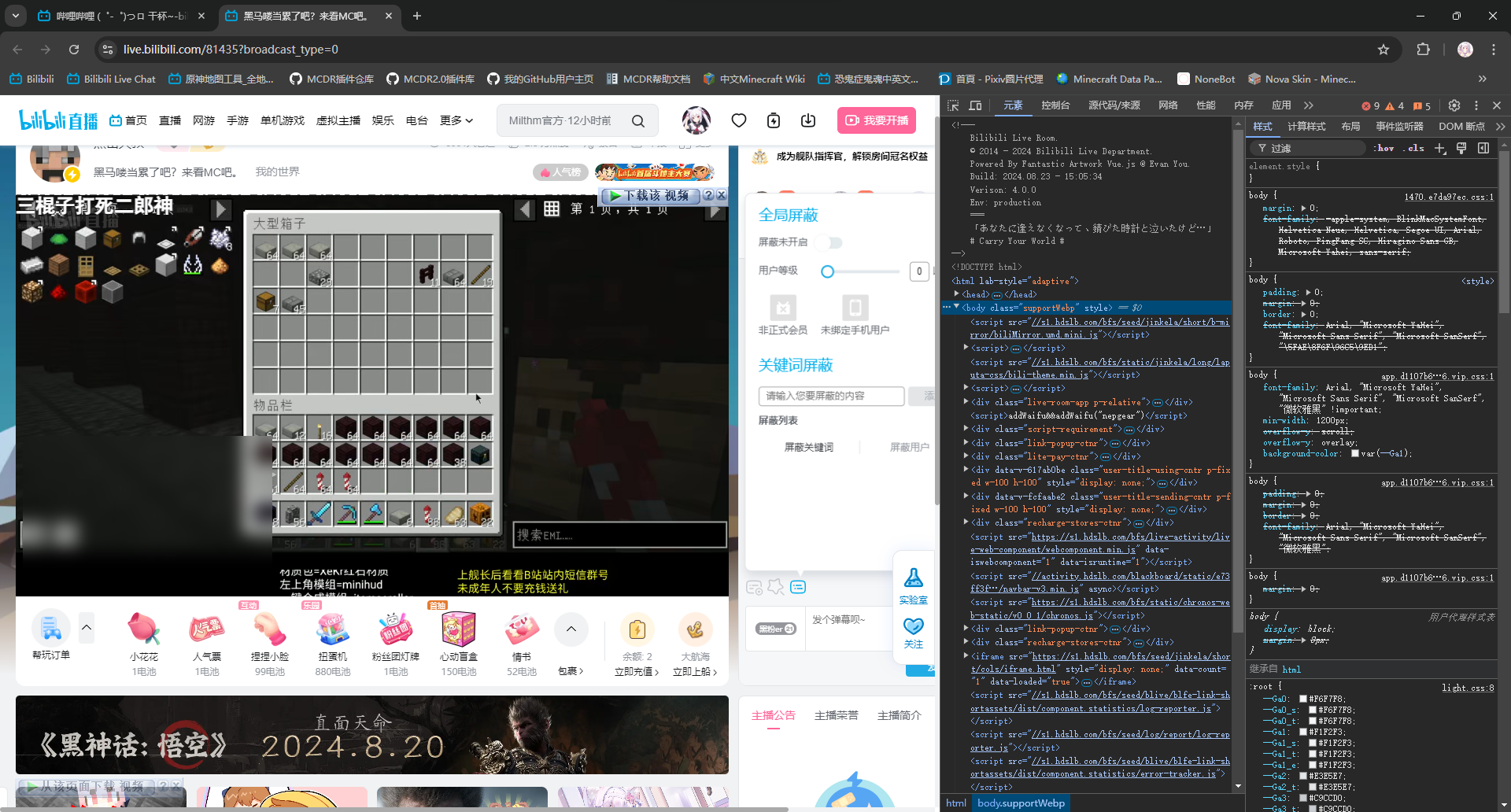Click the new style rule plus icon
The height and width of the screenshot is (812, 1511).
(x=1440, y=148)
